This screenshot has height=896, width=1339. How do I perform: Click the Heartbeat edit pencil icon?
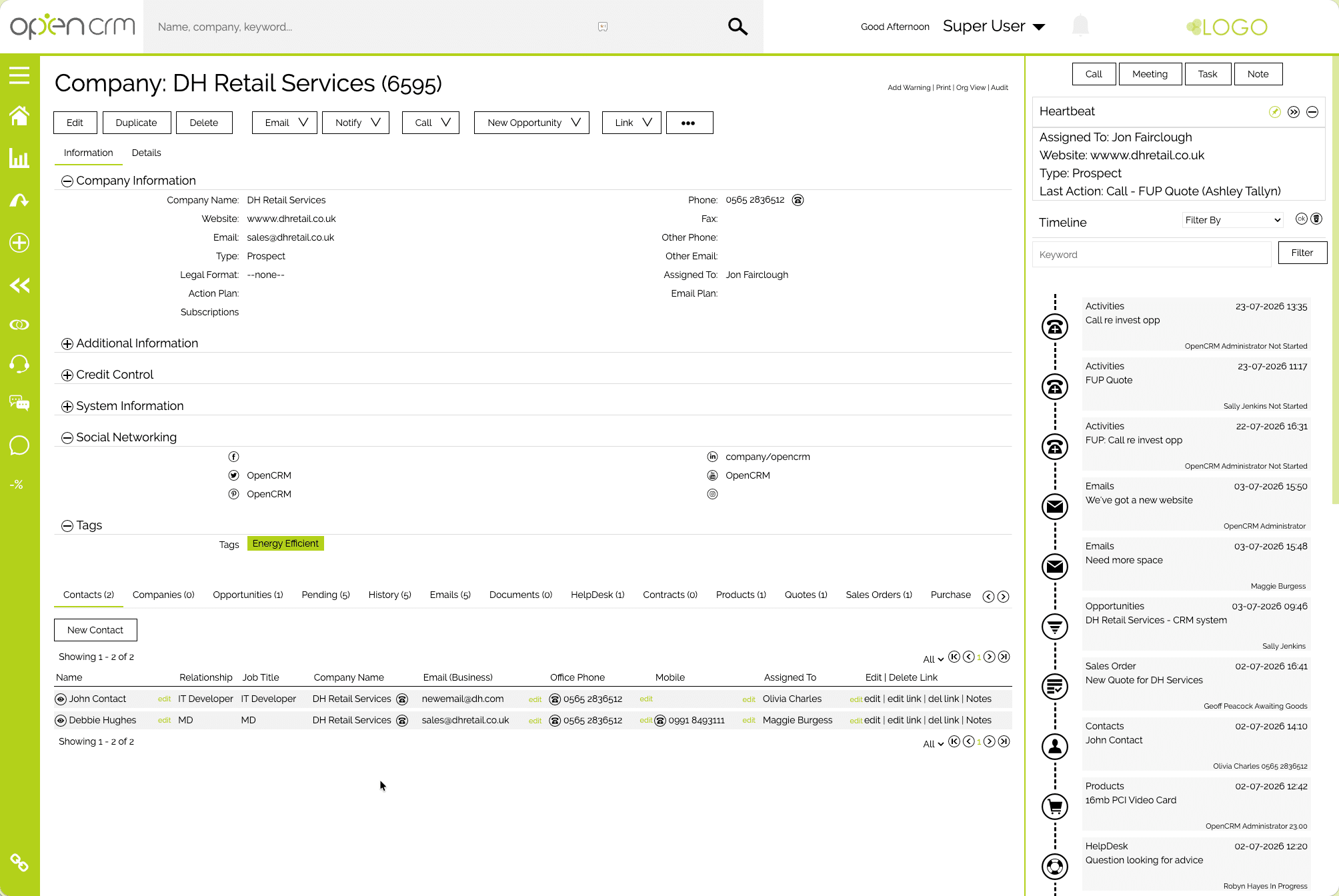click(1275, 112)
